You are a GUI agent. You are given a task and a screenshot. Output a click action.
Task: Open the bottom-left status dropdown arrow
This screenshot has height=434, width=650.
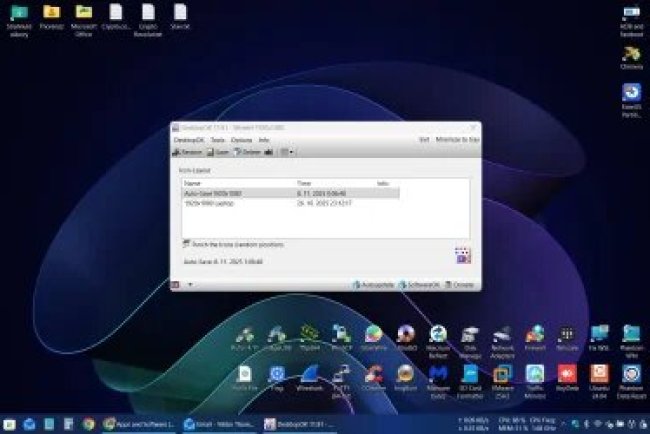click(190, 285)
